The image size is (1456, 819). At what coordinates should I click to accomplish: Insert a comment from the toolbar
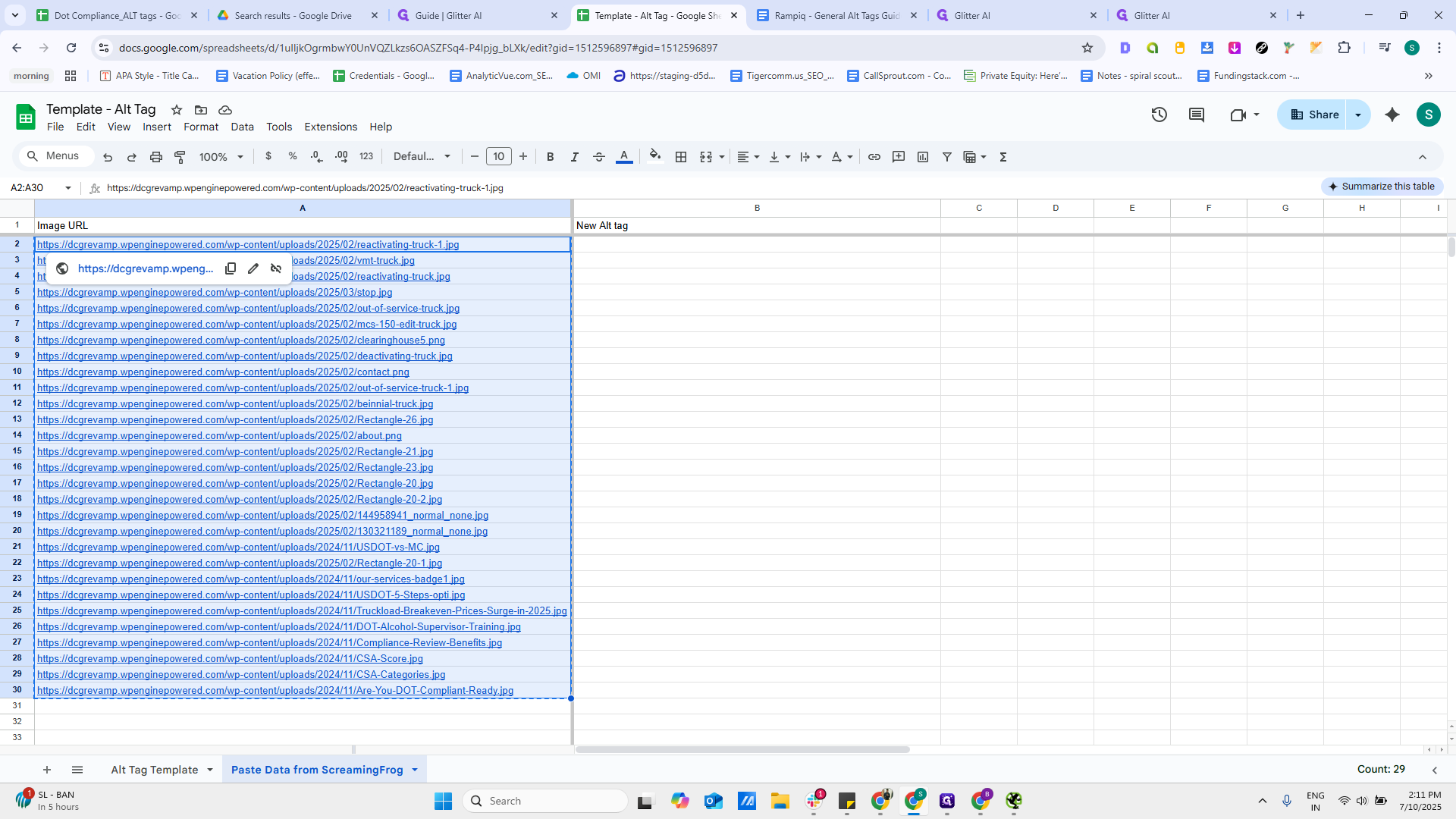coord(899,156)
